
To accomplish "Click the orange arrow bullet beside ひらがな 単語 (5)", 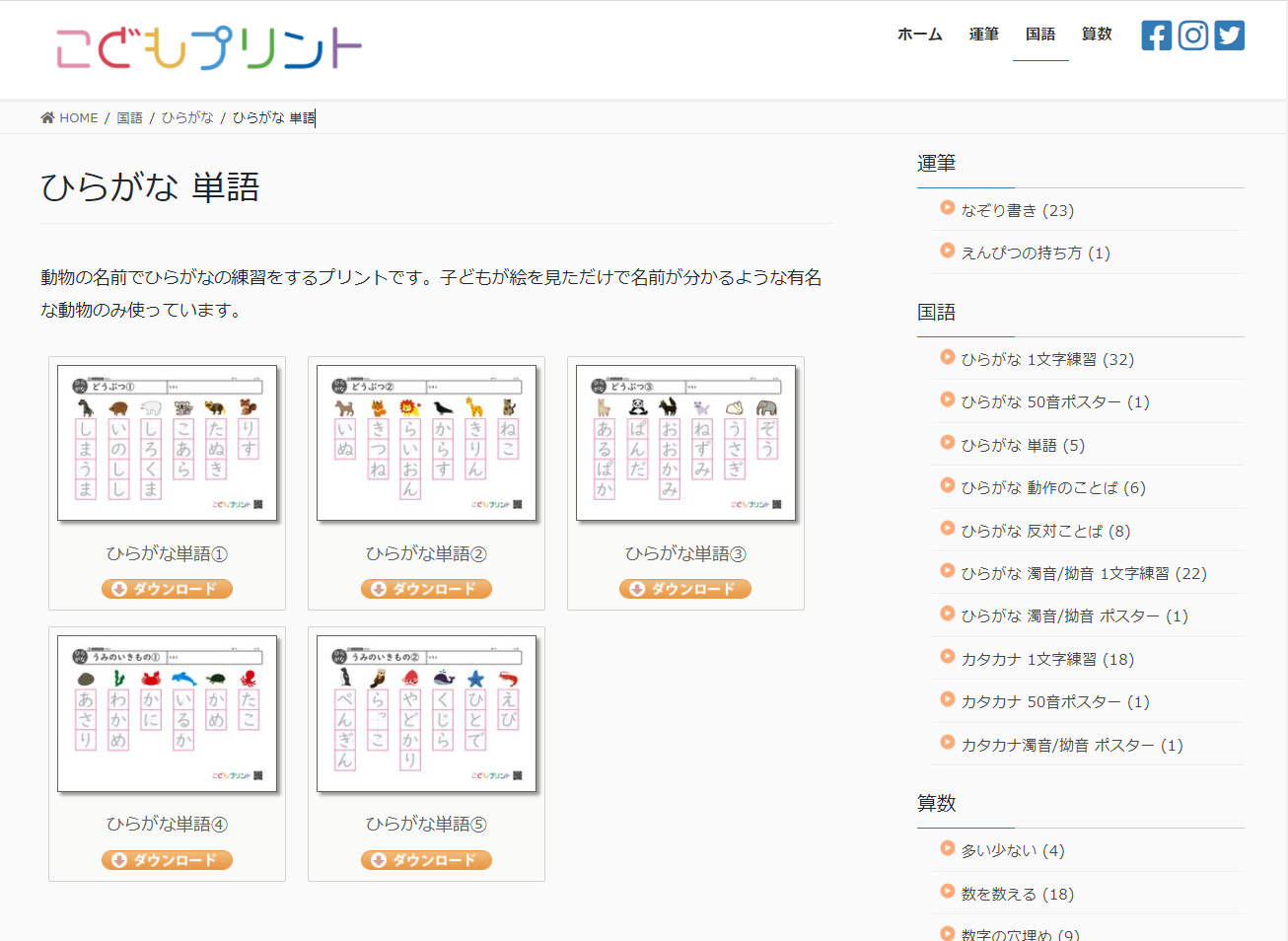I will (x=948, y=443).
